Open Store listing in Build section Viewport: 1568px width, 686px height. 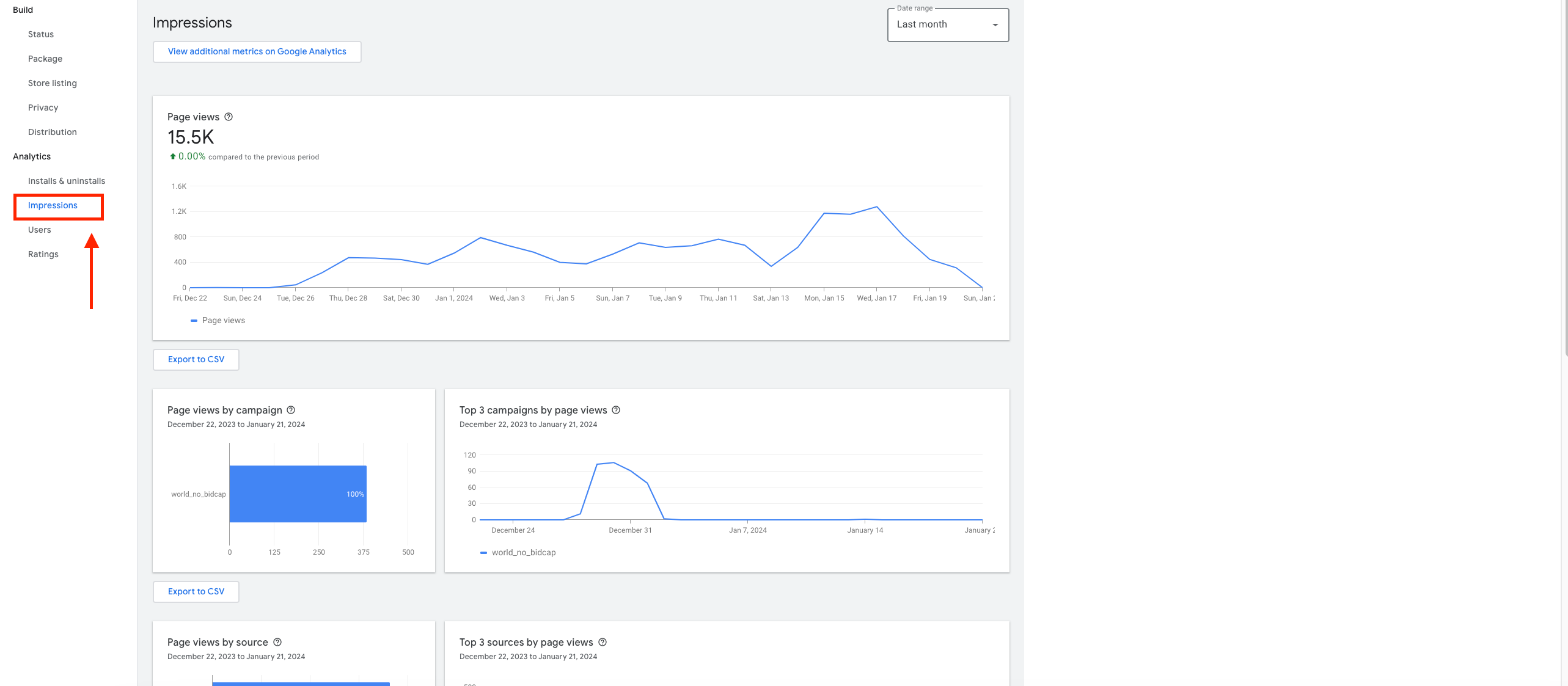point(53,83)
